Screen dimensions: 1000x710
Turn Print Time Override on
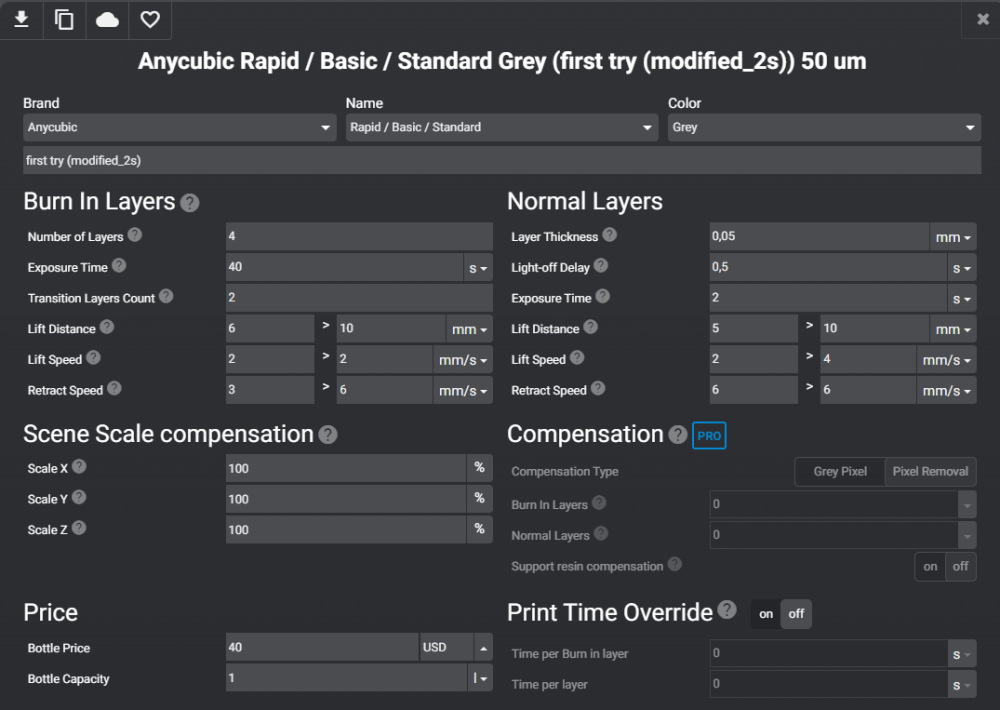766,614
